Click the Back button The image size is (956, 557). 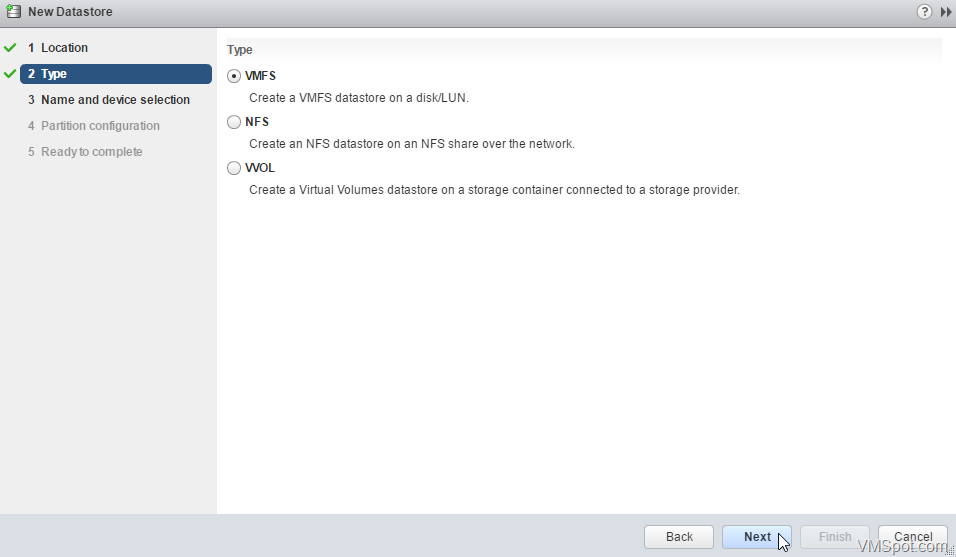[x=679, y=537]
